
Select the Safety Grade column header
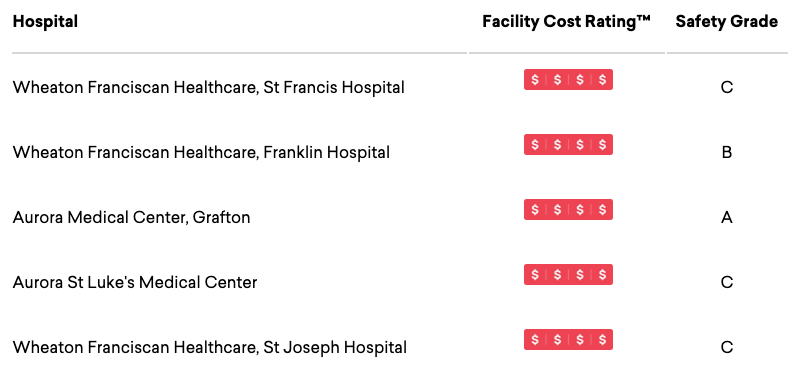point(727,21)
